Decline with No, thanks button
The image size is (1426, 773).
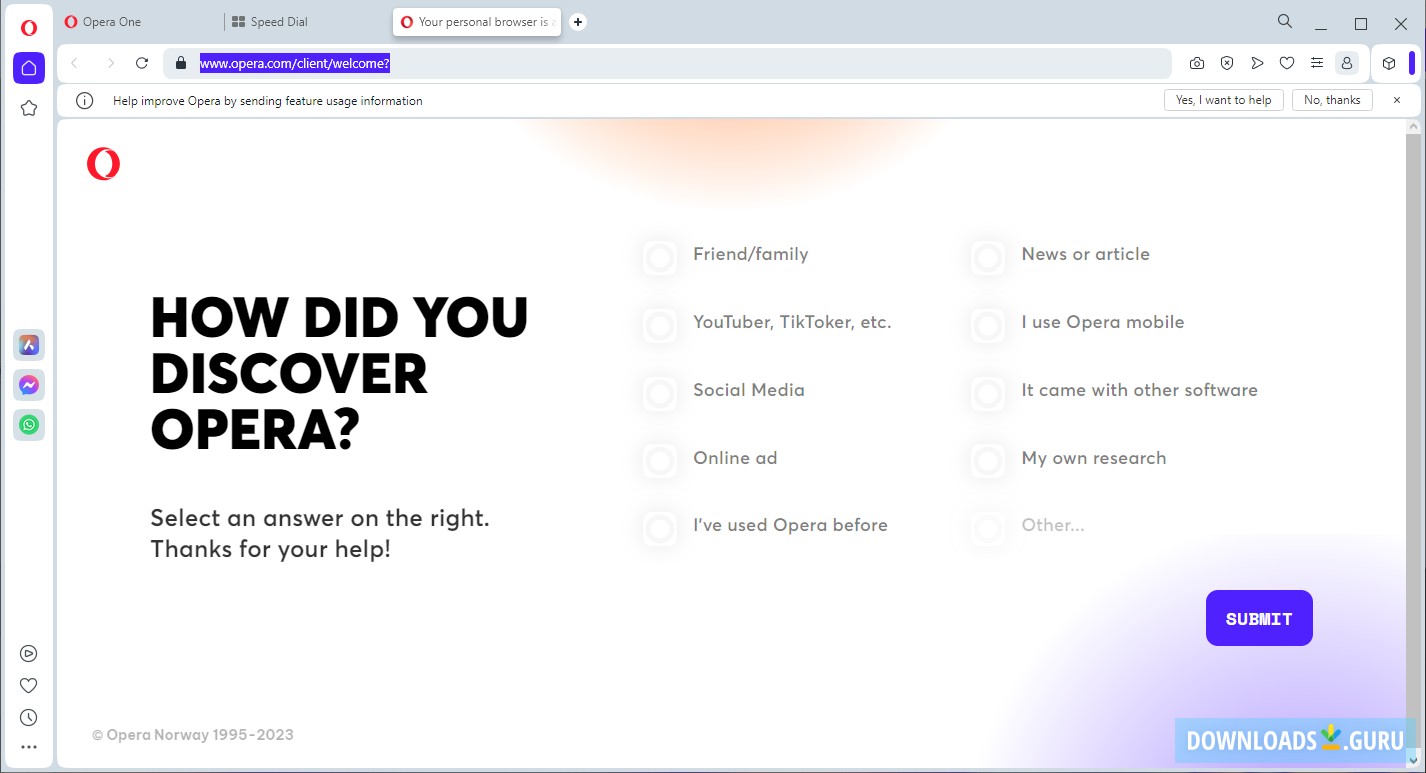coord(1332,101)
